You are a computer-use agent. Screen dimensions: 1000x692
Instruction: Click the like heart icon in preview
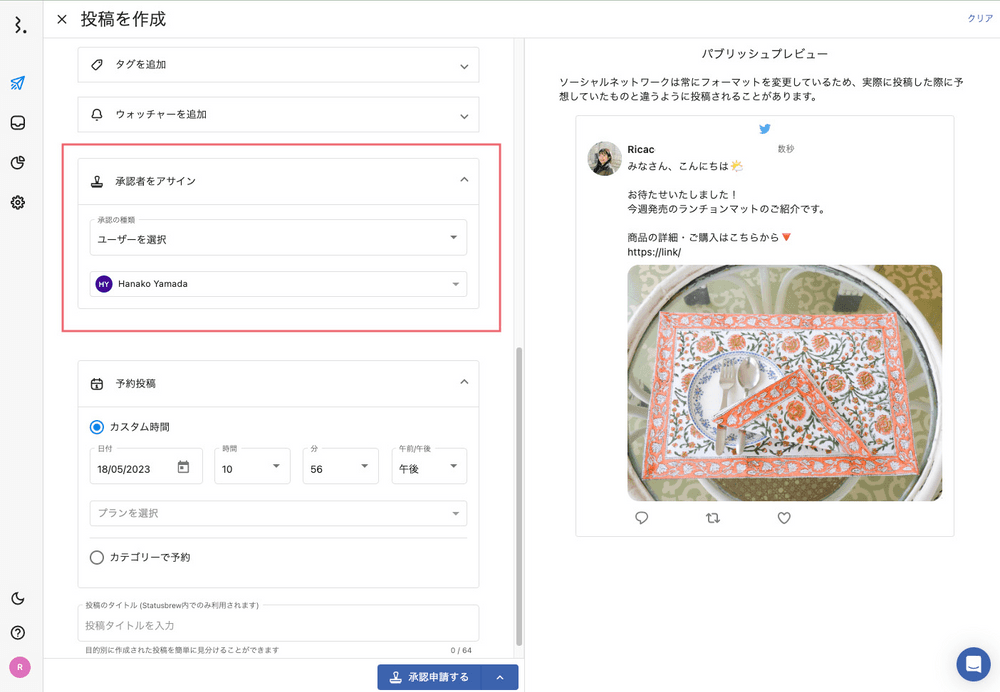[x=784, y=518]
